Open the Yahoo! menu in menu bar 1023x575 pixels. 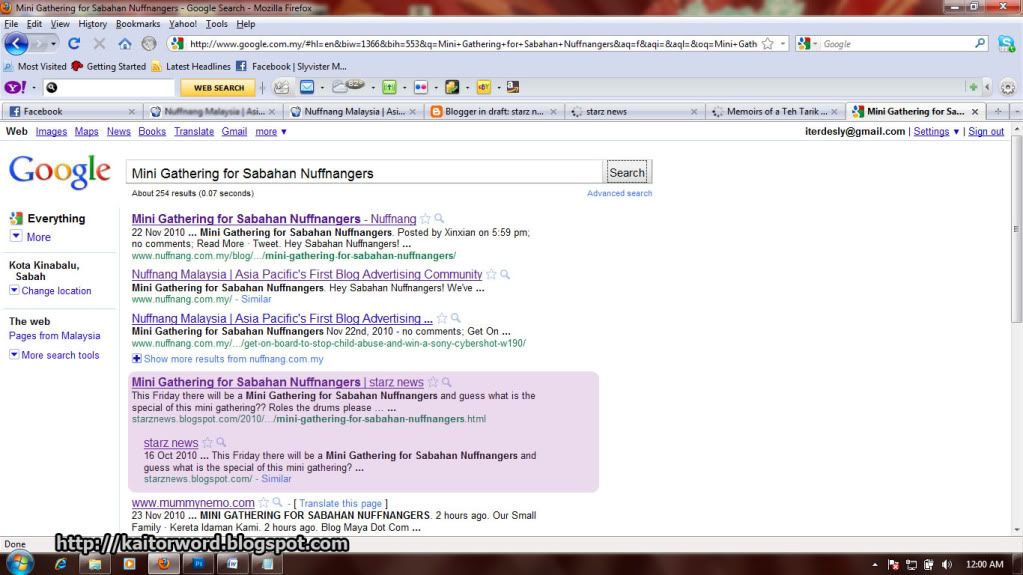[x=183, y=23]
